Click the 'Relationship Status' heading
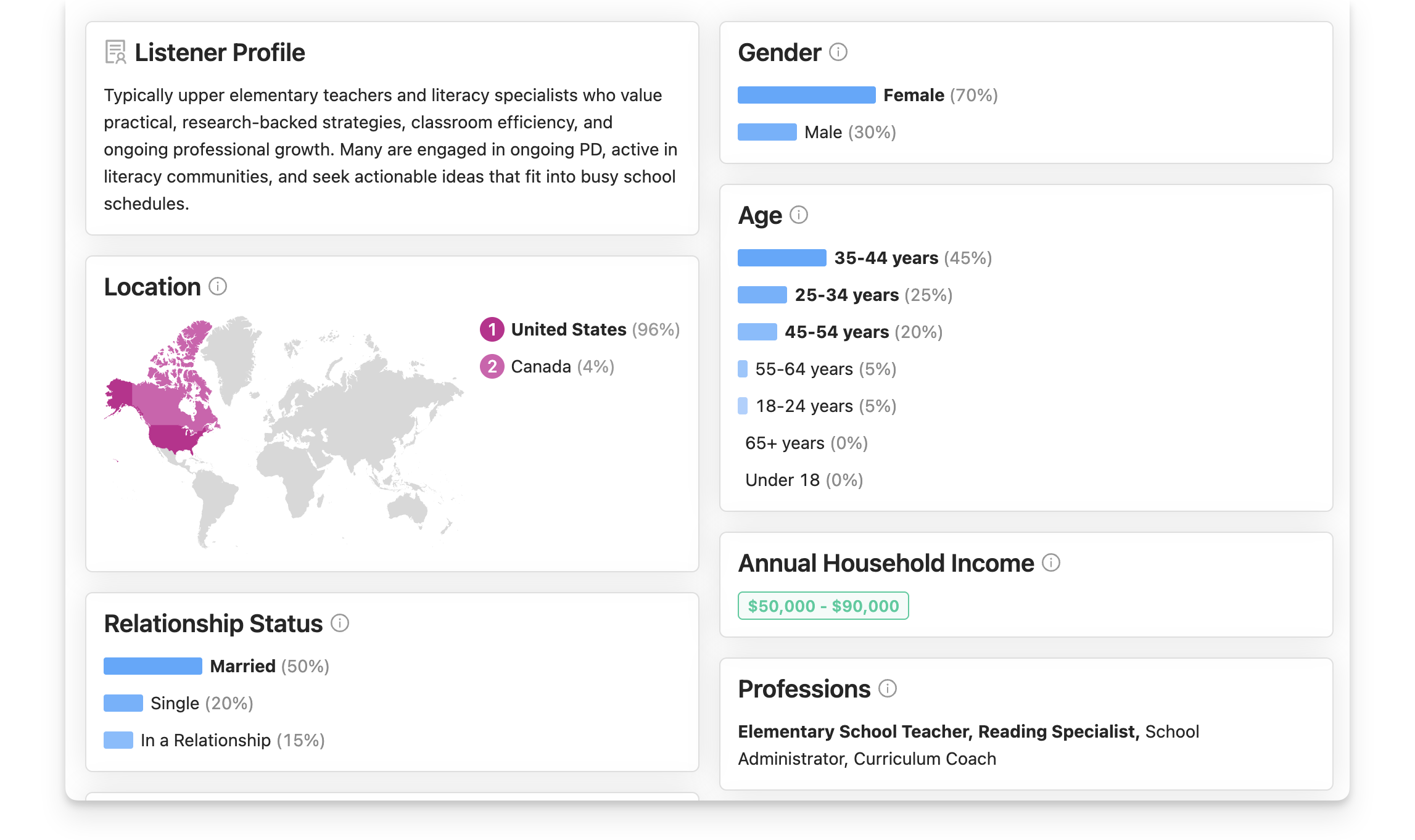 pos(213,624)
